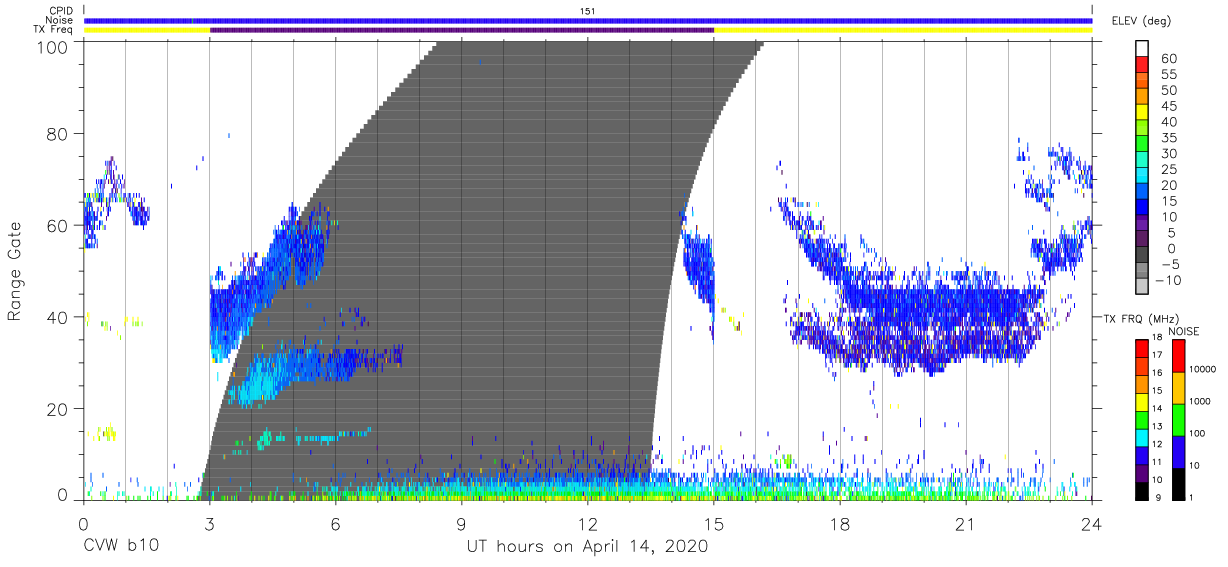This screenshot has width=1228, height=567.
Task: Click the y-axis tick label 80
Action: pyautogui.click(x=58, y=133)
